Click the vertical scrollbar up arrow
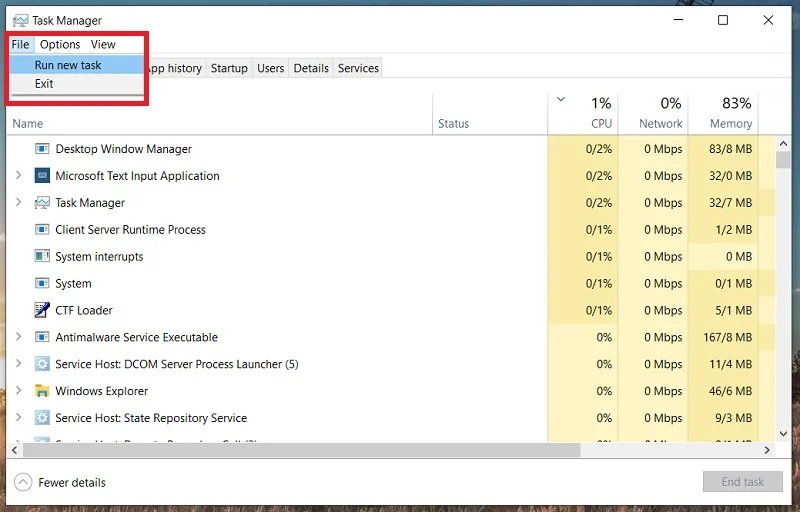 783,143
